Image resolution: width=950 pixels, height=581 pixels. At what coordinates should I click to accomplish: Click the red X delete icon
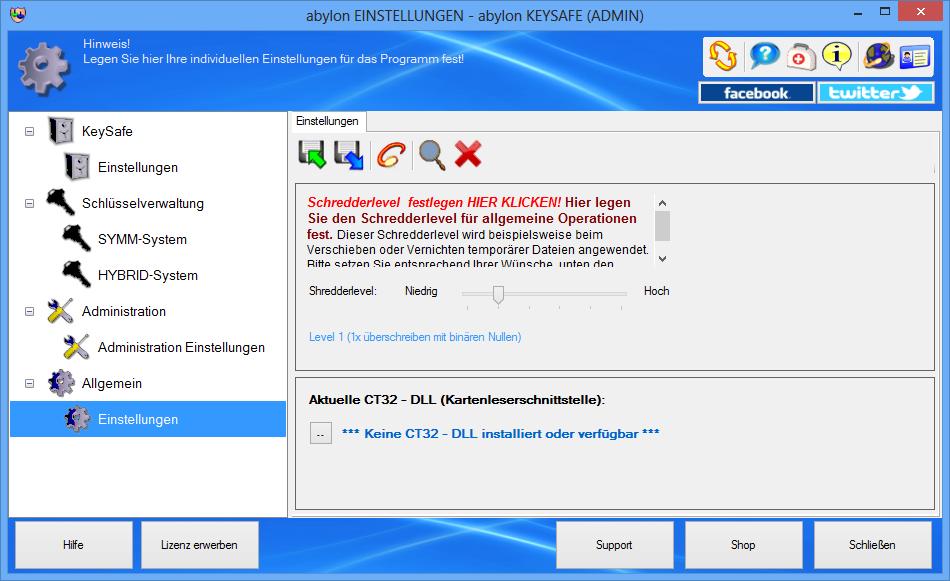(x=468, y=154)
